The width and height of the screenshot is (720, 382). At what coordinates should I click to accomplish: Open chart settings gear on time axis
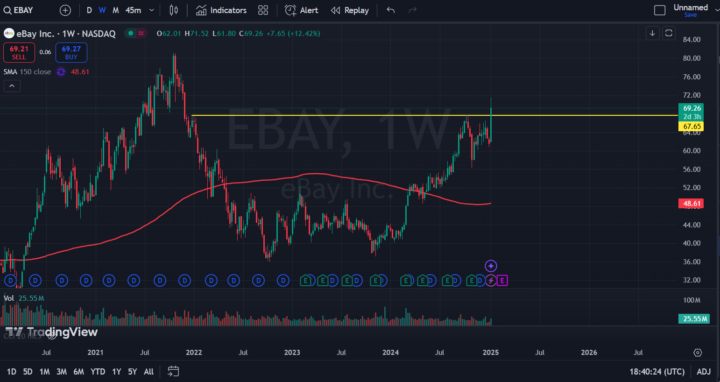pyautogui.click(x=698, y=353)
